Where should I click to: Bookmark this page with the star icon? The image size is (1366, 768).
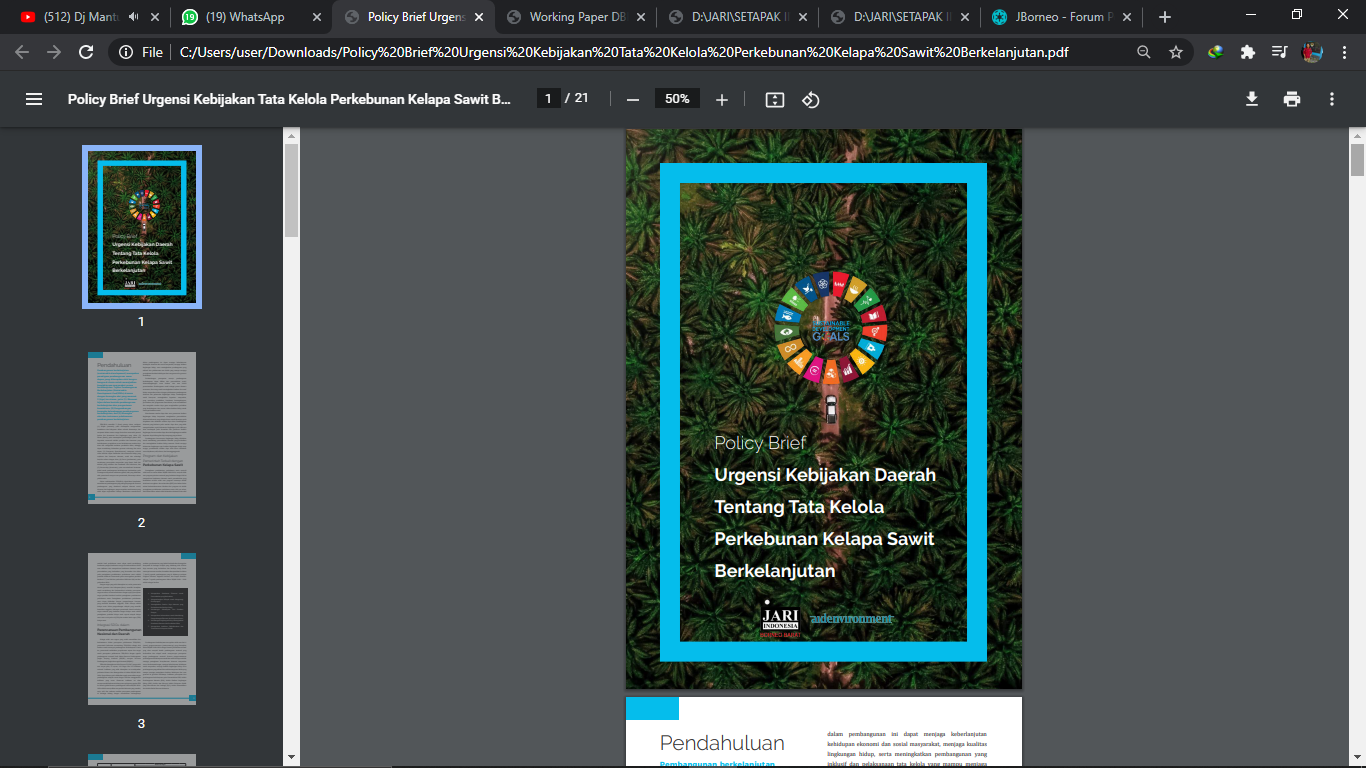(x=1176, y=52)
